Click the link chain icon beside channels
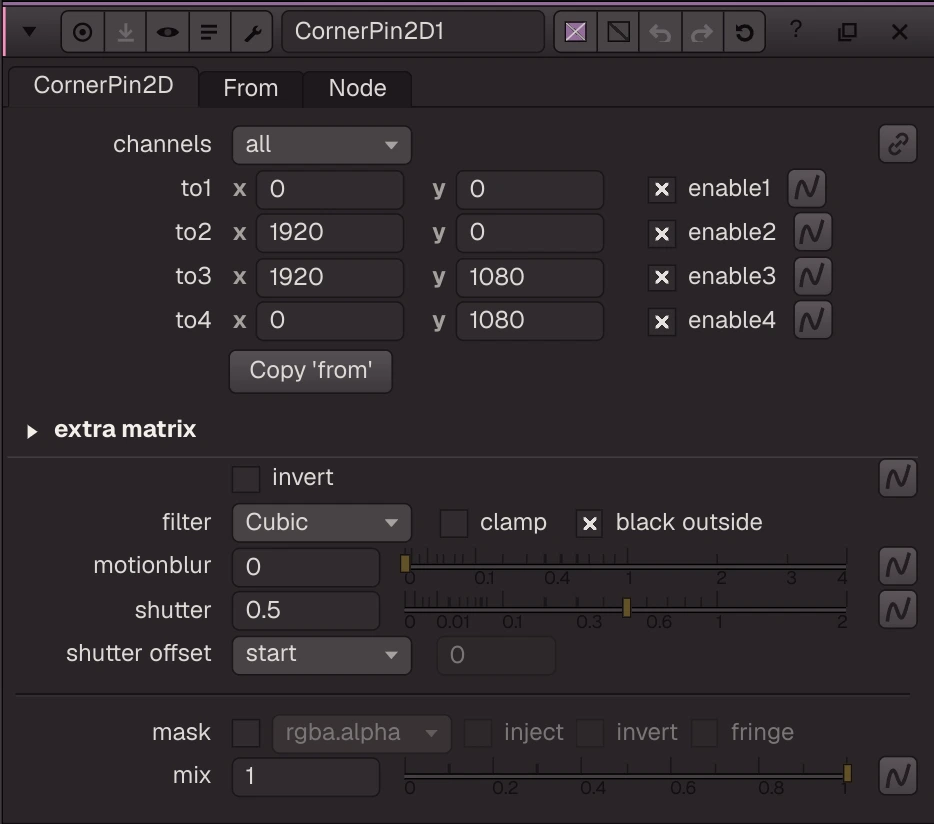934x824 pixels. (x=898, y=144)
